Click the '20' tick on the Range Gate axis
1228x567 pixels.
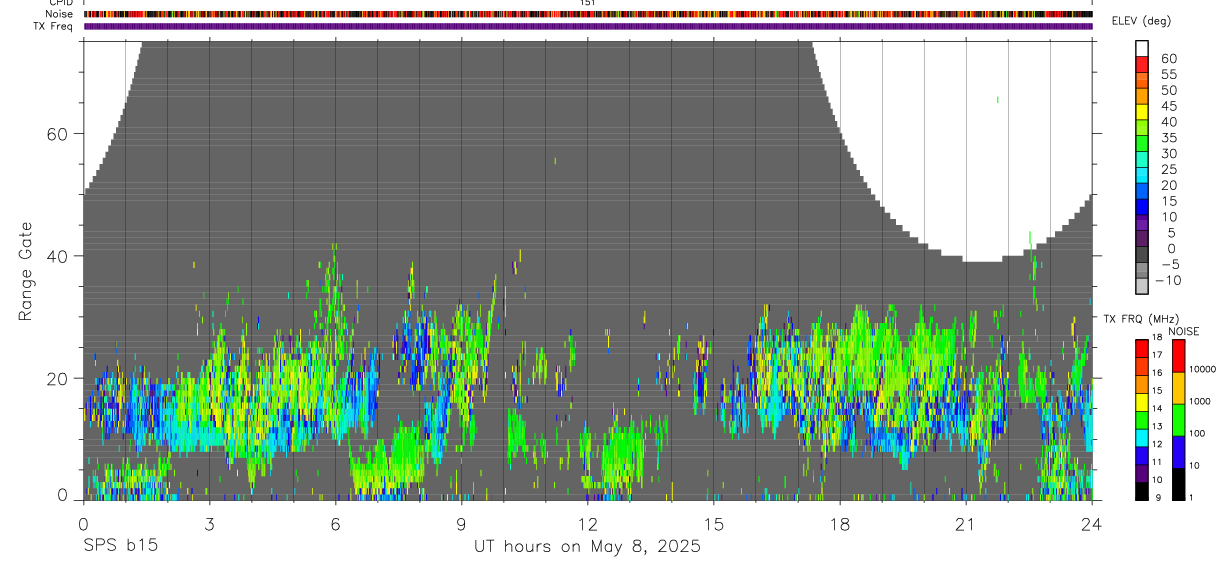[57, 378]
